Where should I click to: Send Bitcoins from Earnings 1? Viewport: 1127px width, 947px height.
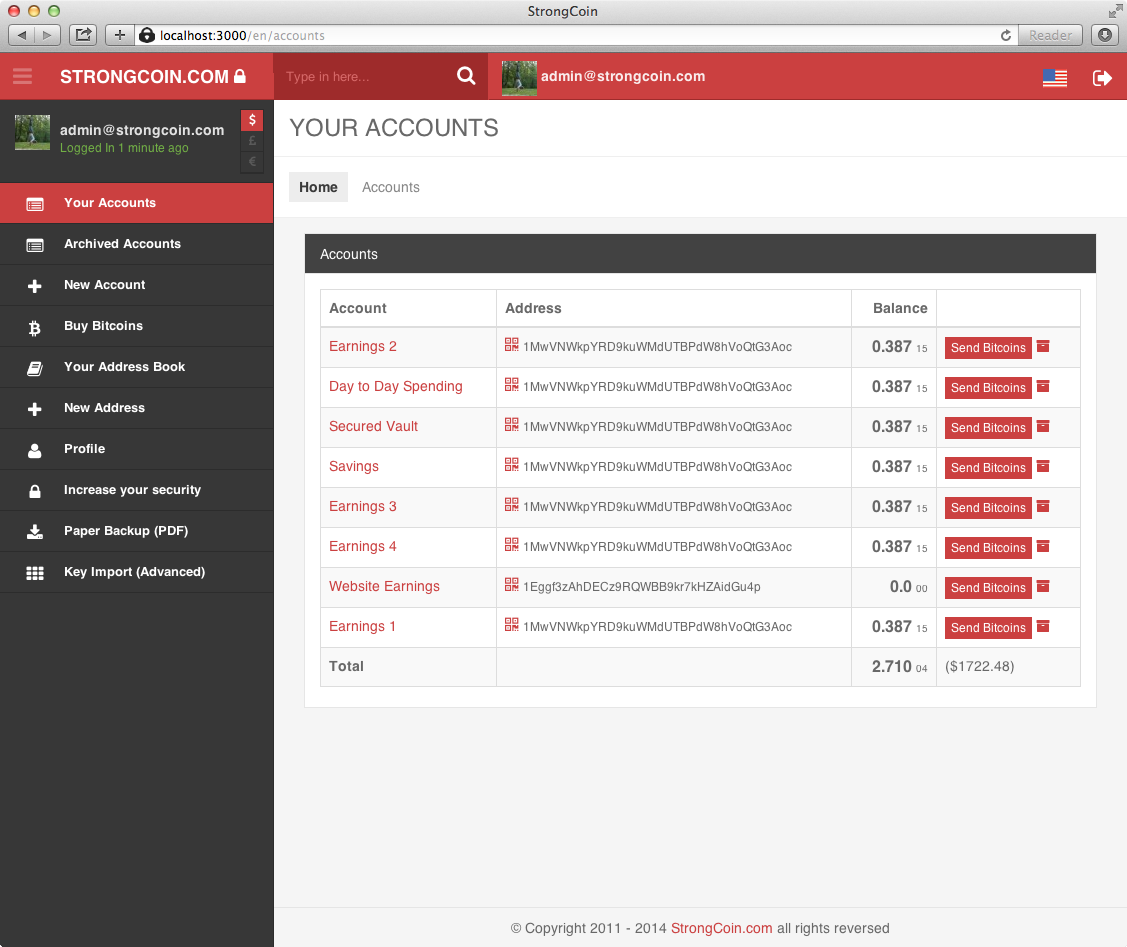pyautogui.click(x=988, y=628)
